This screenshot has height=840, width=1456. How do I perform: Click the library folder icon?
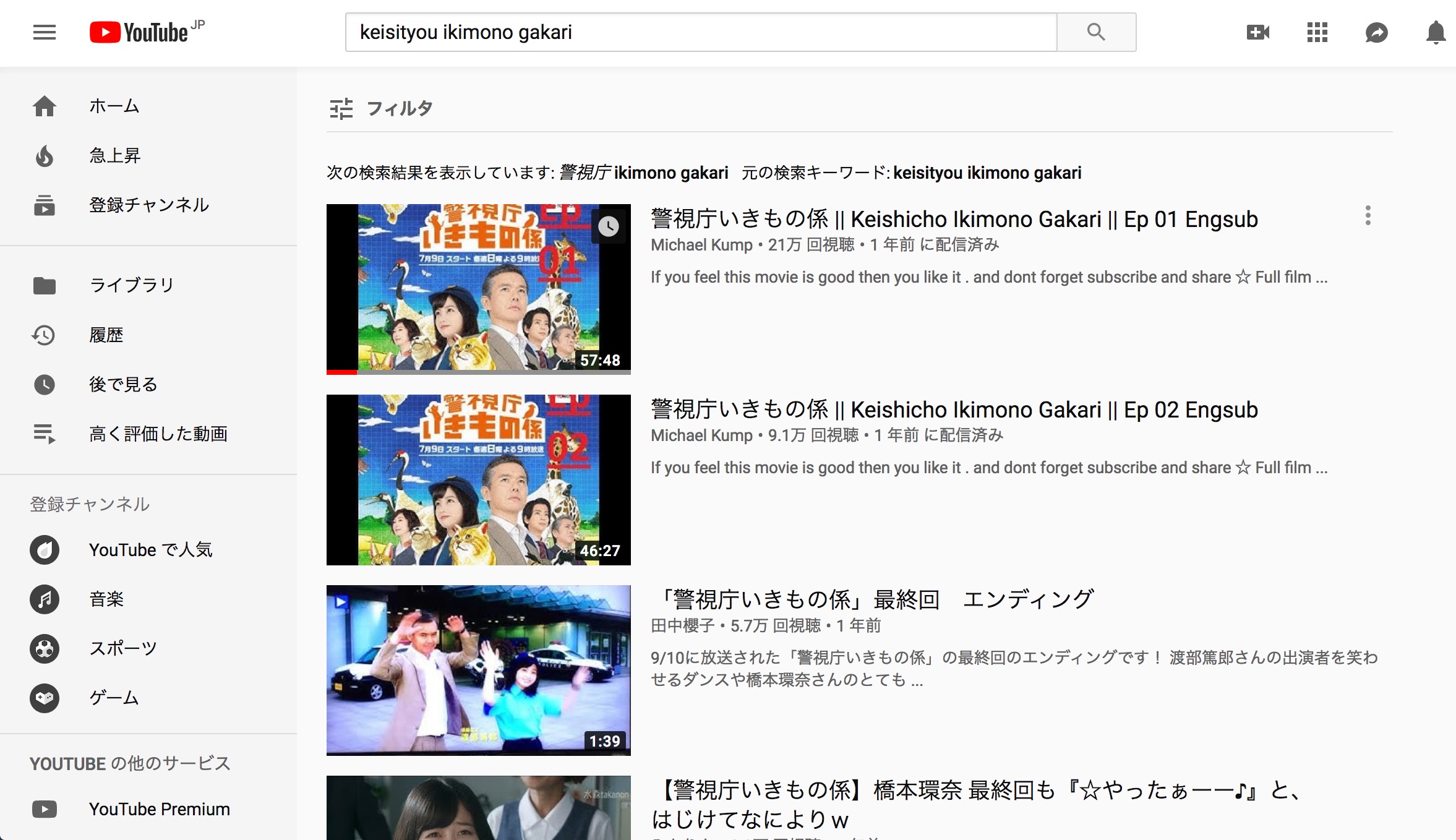[x=45, y=286]
